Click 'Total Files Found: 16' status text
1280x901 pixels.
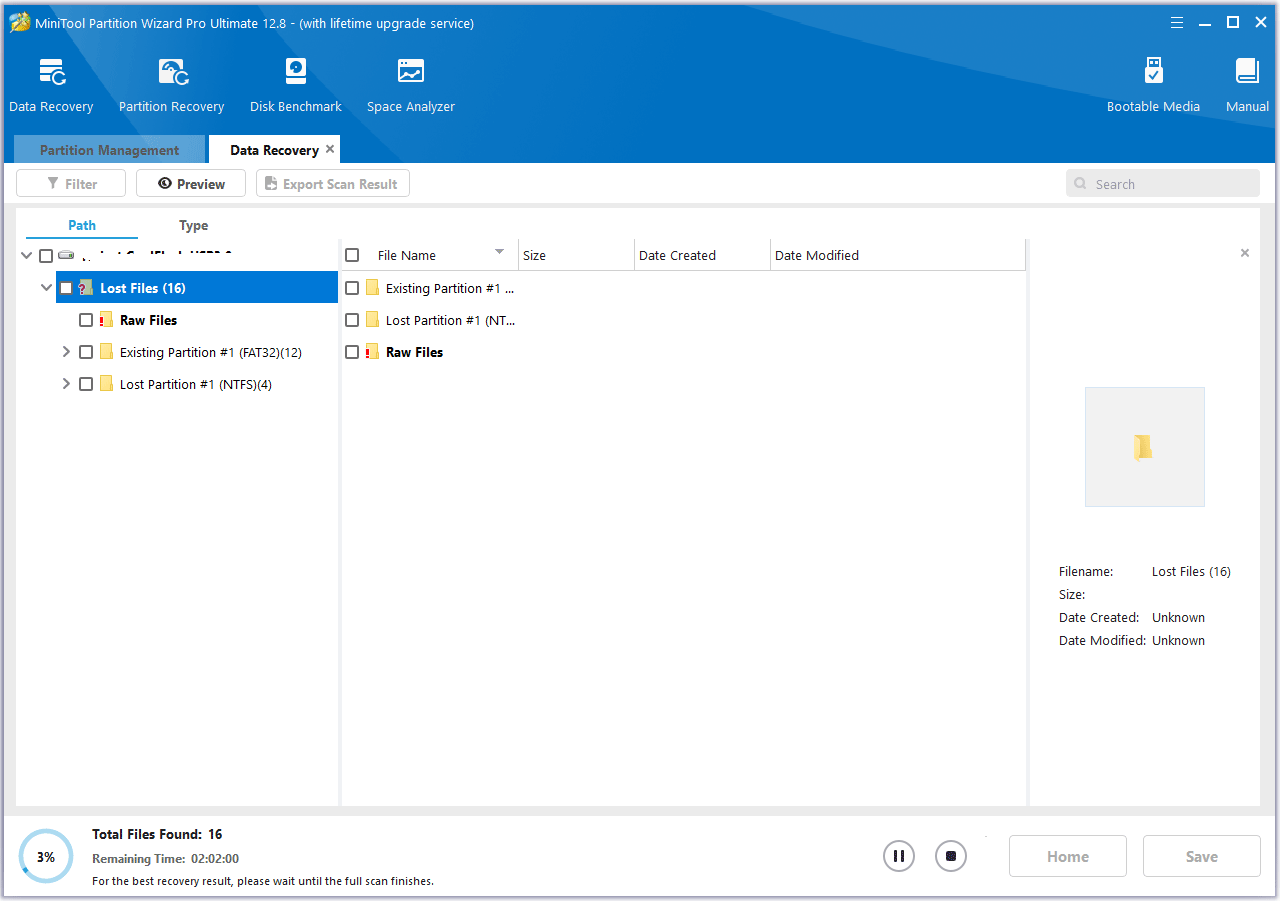pos(157,834)
